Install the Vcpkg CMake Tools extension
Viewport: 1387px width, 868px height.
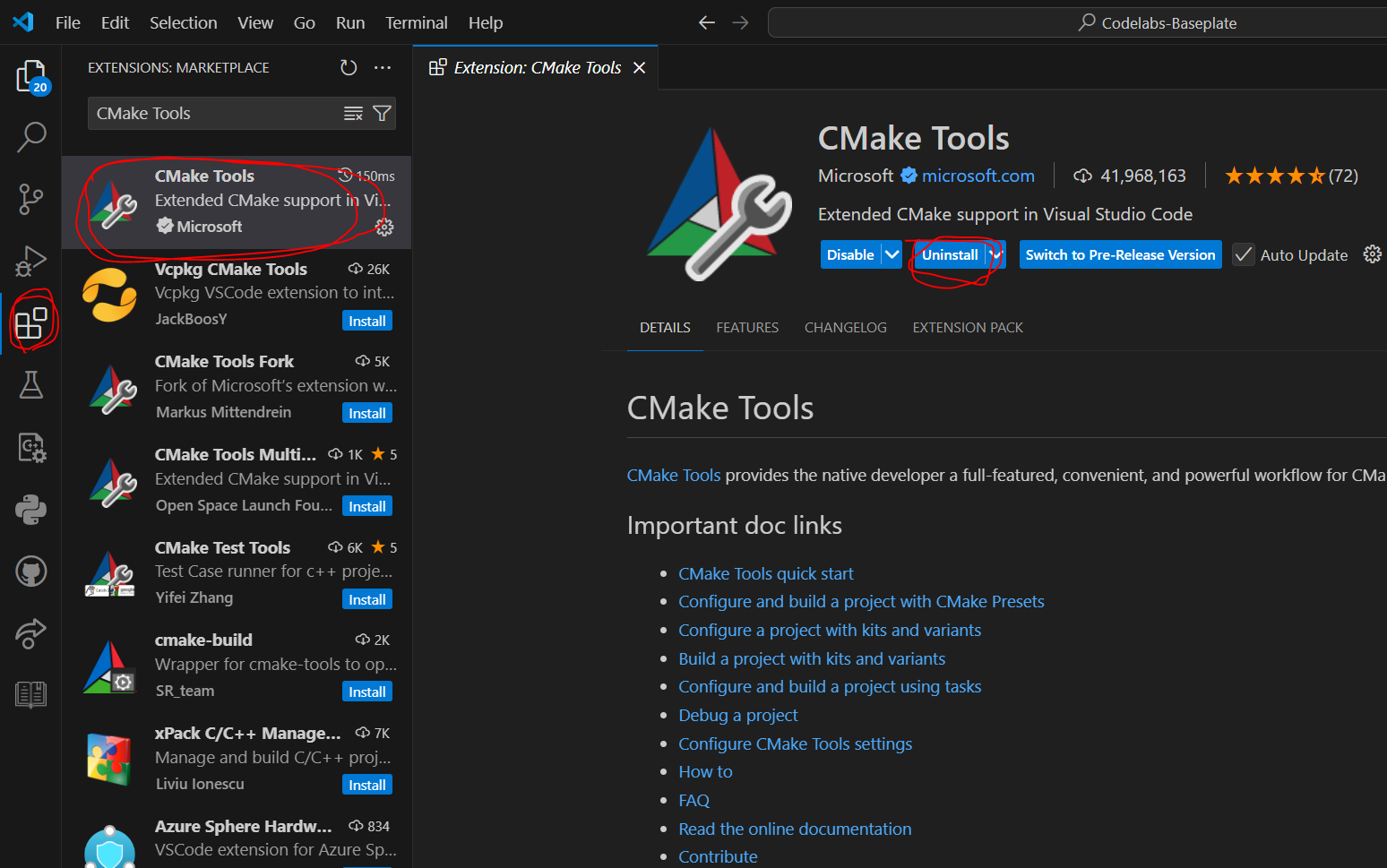point(366,320)
